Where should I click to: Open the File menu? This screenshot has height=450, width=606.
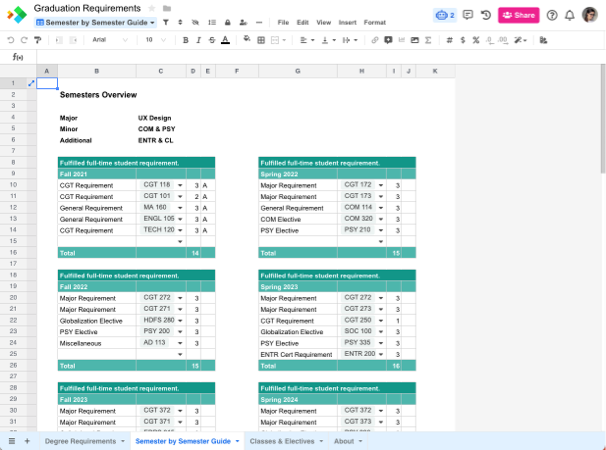tap(283, 22)
